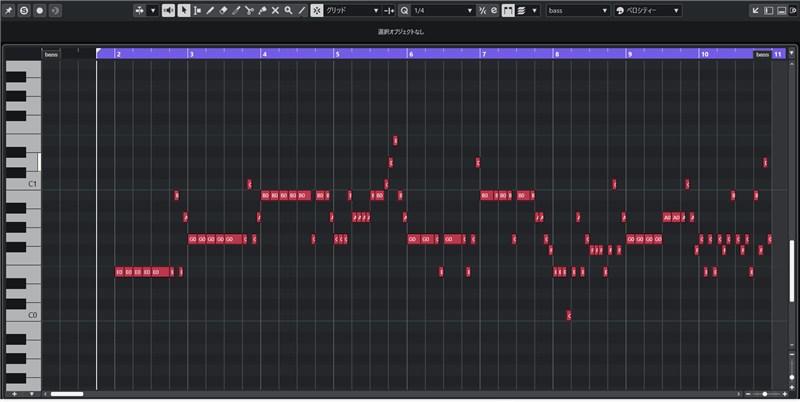The image size is (800, 402).
Task: Toggle Solo Editor S button
Action: pyautogui.click(x=24, y=10)
